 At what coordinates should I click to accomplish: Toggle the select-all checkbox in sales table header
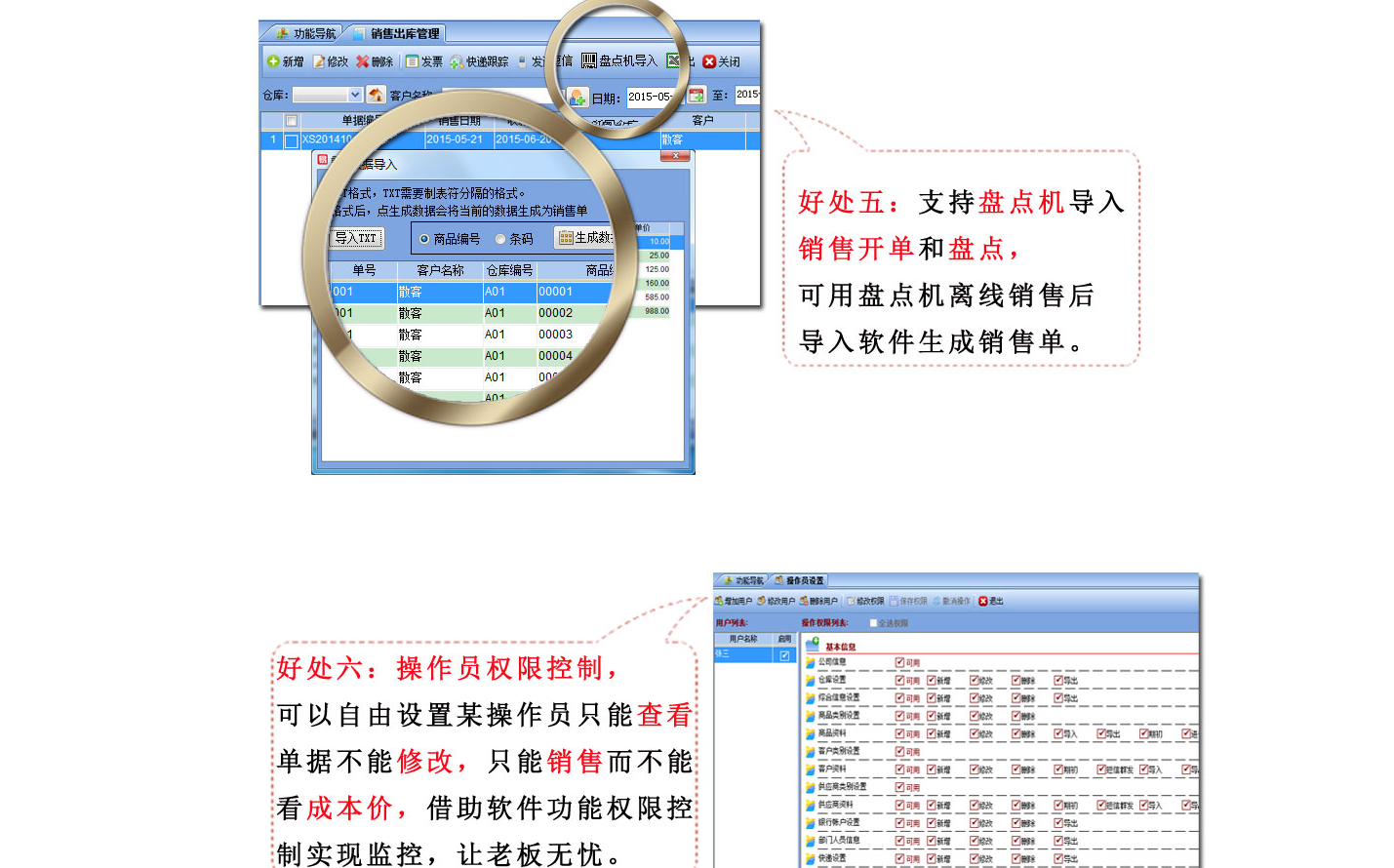point(291,121)
